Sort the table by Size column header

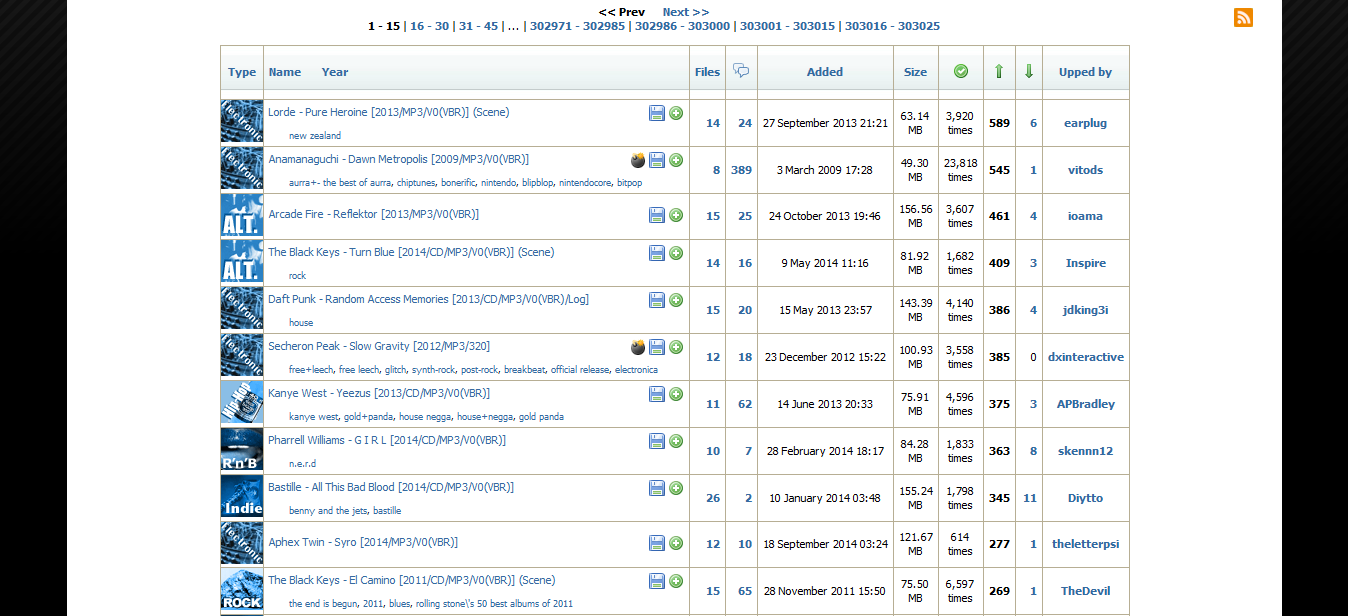click(915, 72)
